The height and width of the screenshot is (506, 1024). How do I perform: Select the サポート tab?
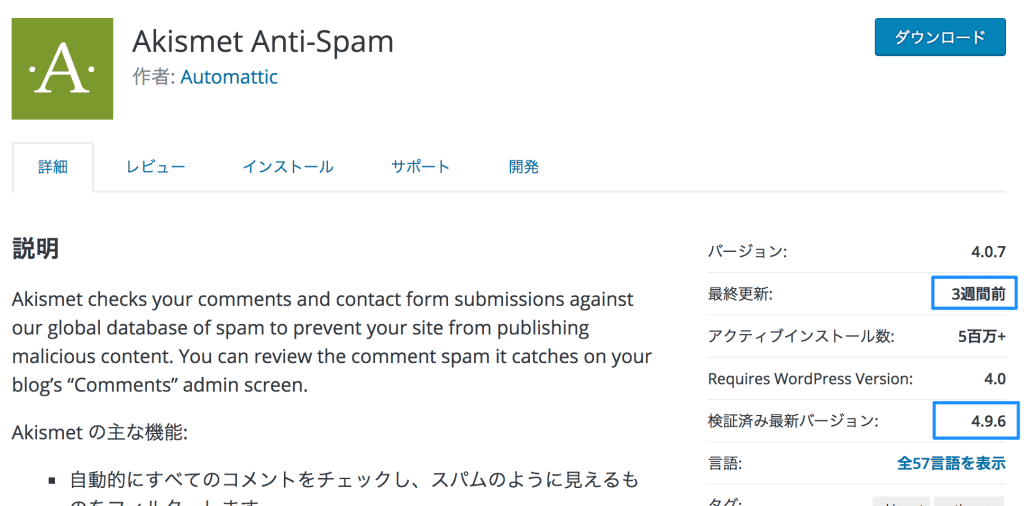(x=421, y=167)
